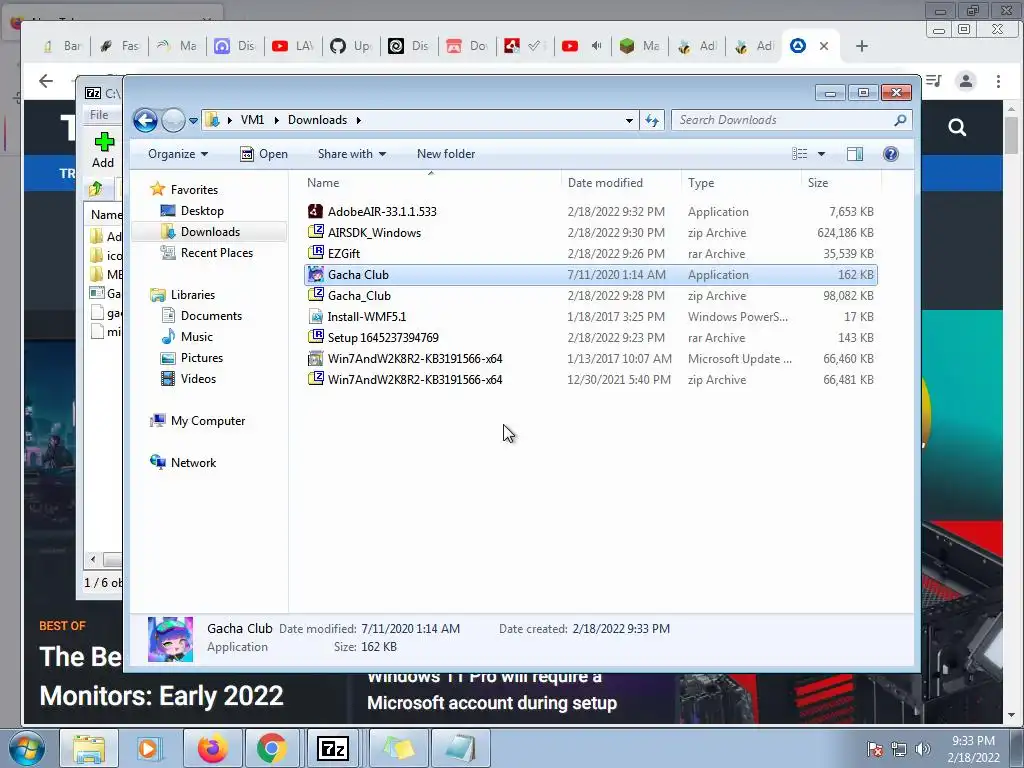The image size is (1024, 768).
Task: Expand the Downloads breadcrumb arrow
Action: (x=359, y=120)
